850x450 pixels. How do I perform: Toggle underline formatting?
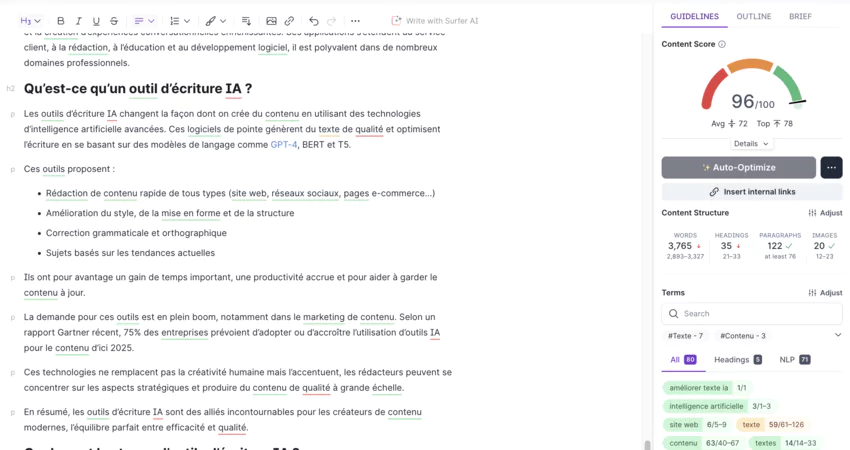[x=96, y=21]
